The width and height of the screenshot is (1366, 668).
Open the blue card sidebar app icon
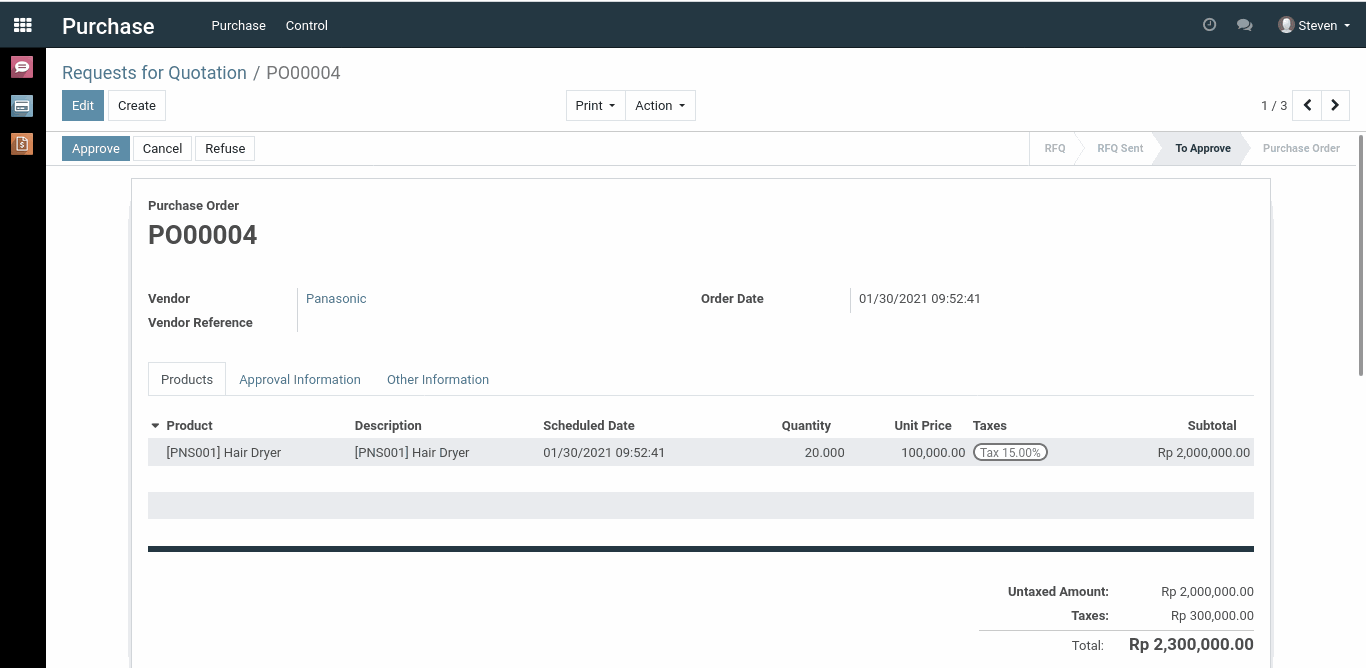pos(22,106)
